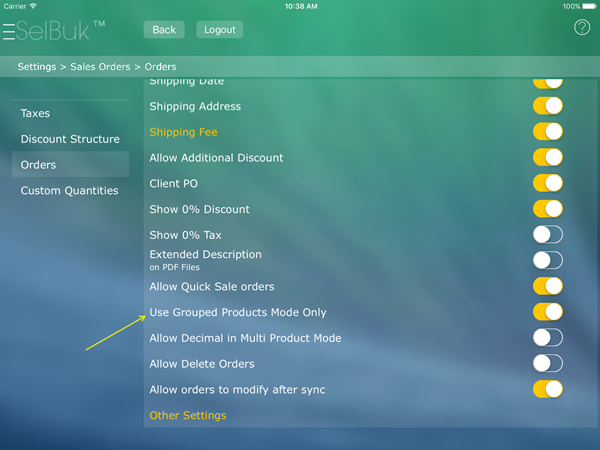Screen dimensions: 600x450
Task: Select Custom Quantities in sidebar
Action: 69,191
